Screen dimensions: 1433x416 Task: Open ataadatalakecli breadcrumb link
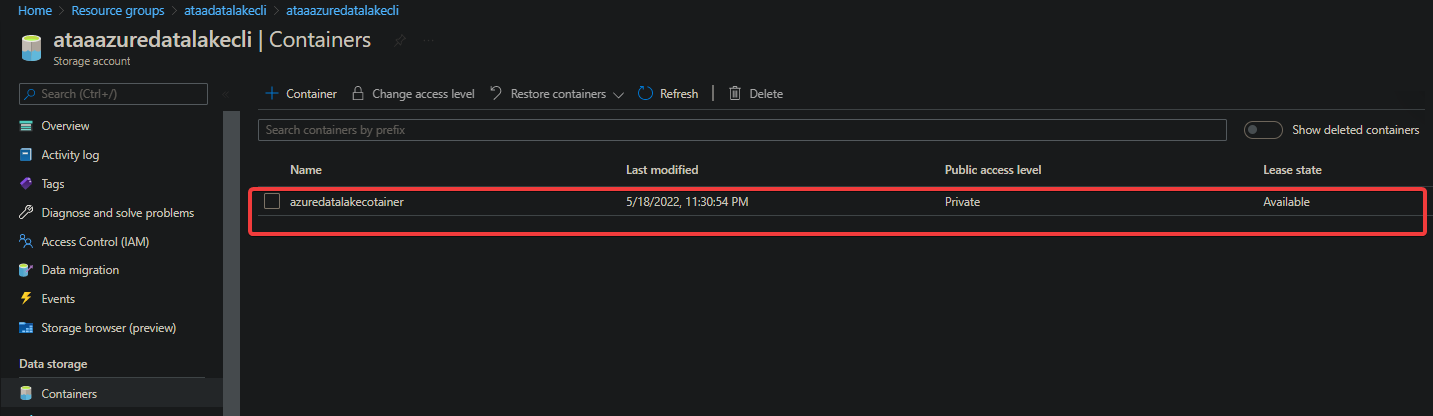225,11
